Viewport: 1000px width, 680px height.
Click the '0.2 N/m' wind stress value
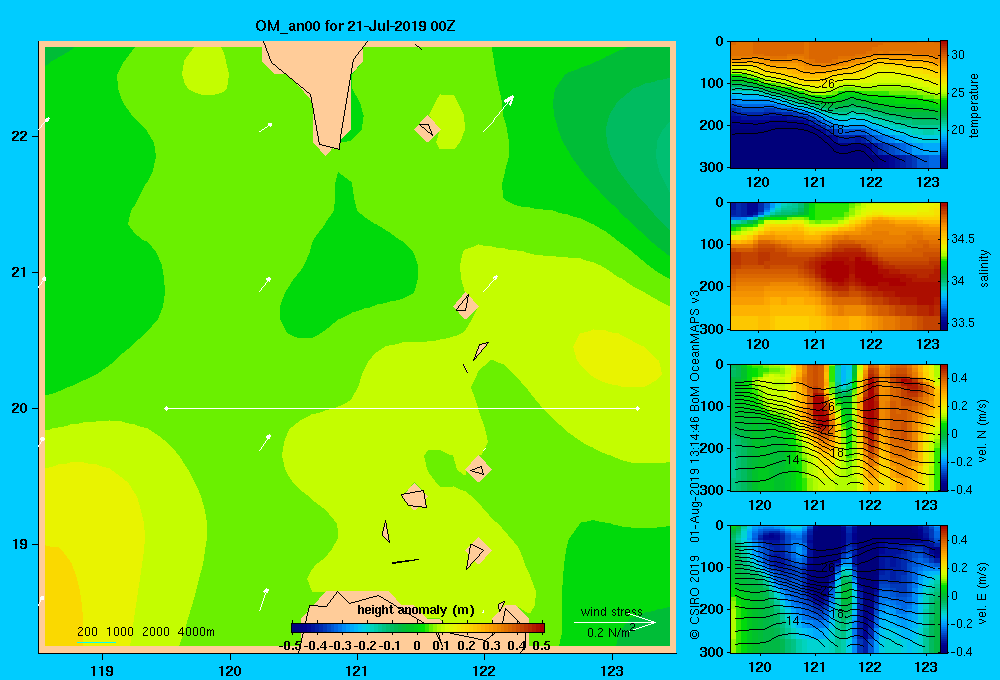point(608,633)
